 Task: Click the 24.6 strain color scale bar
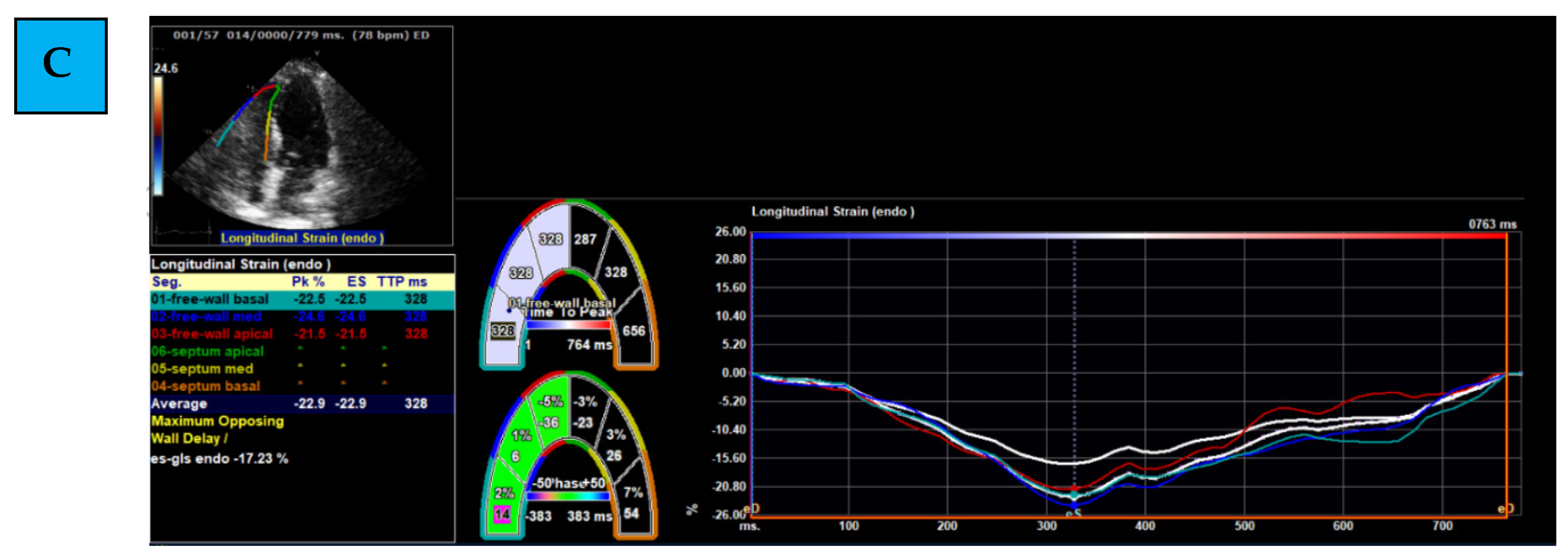tap(157, 135)
